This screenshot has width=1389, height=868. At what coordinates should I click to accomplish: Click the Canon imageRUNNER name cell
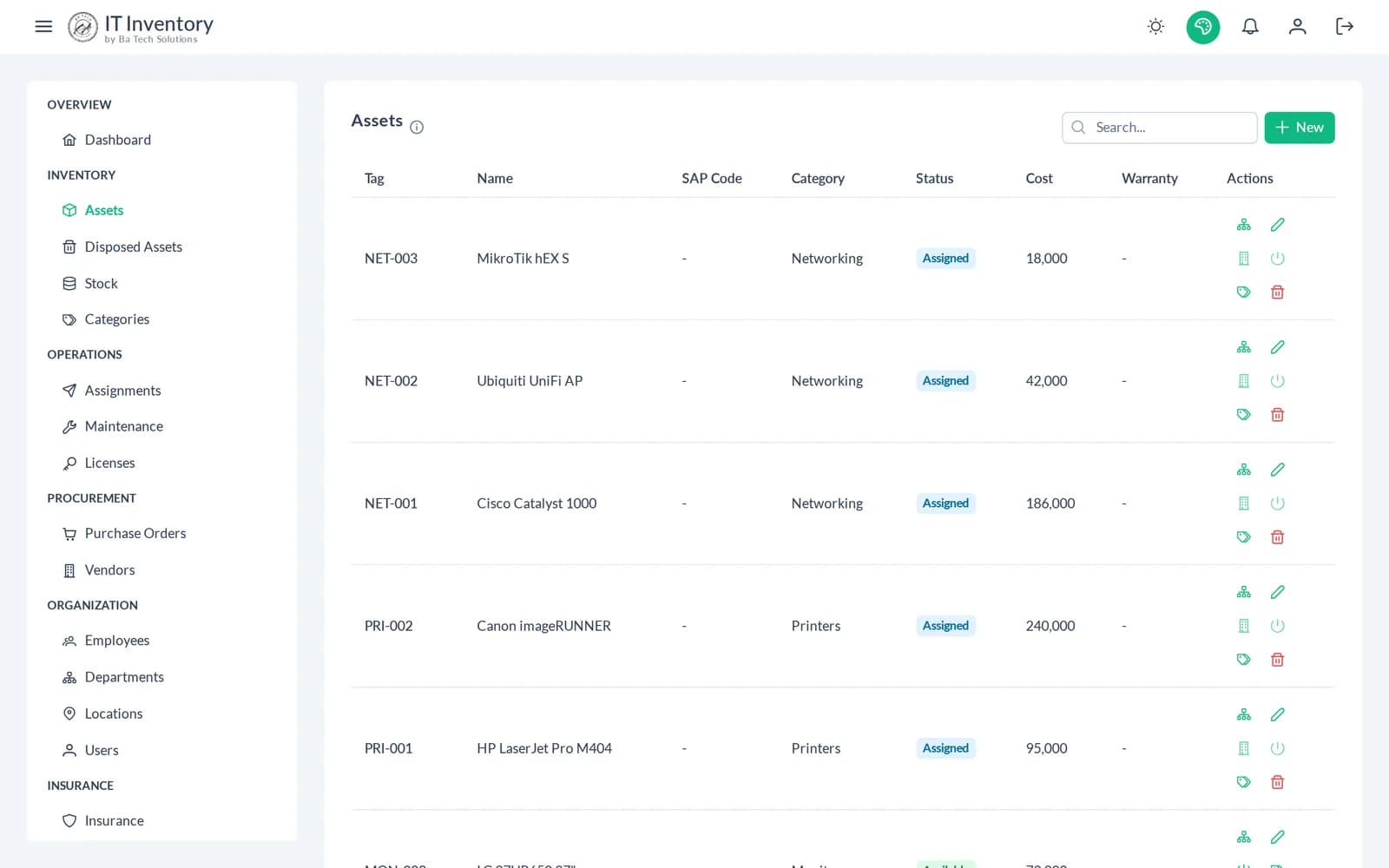543,626
